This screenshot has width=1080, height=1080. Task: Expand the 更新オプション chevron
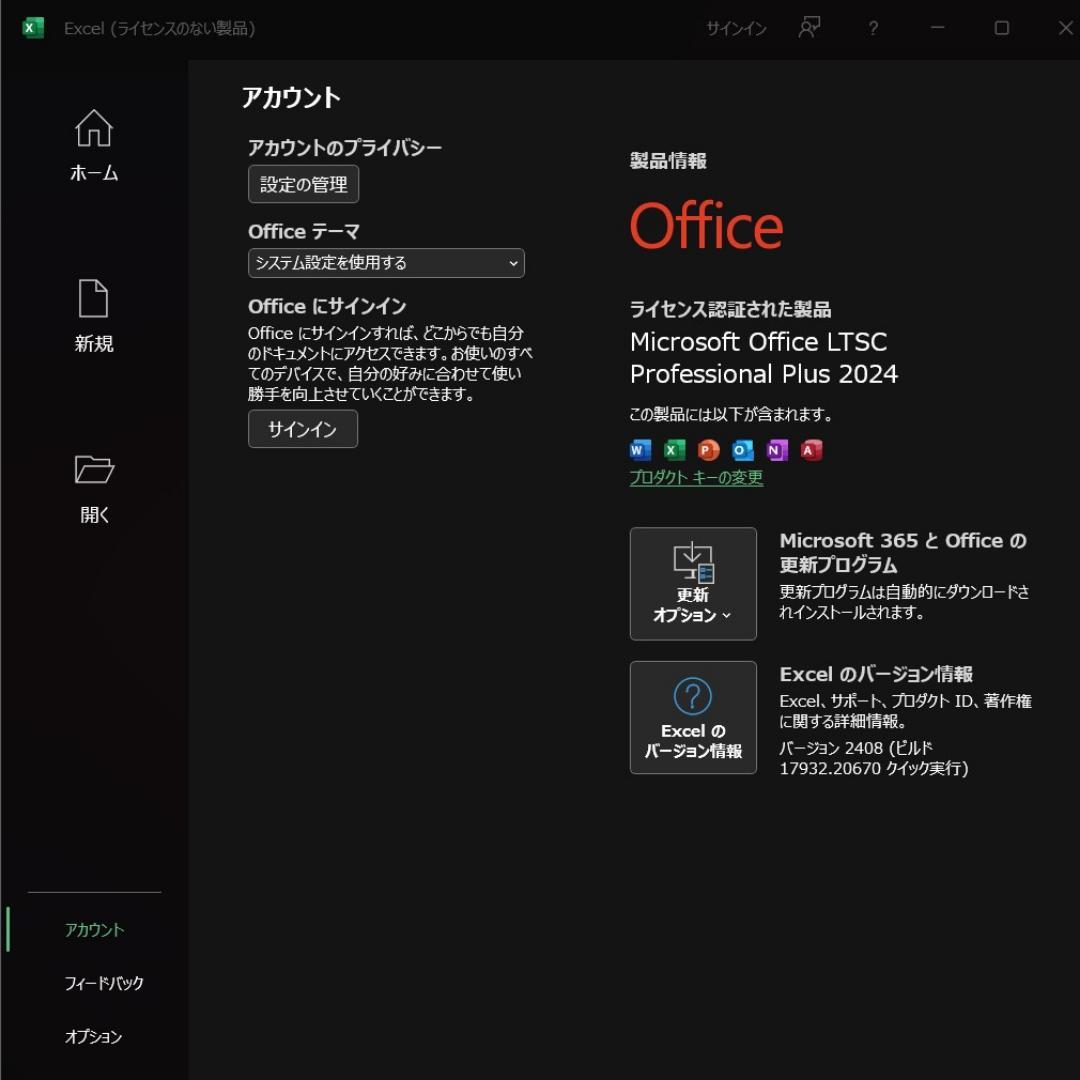726,617
